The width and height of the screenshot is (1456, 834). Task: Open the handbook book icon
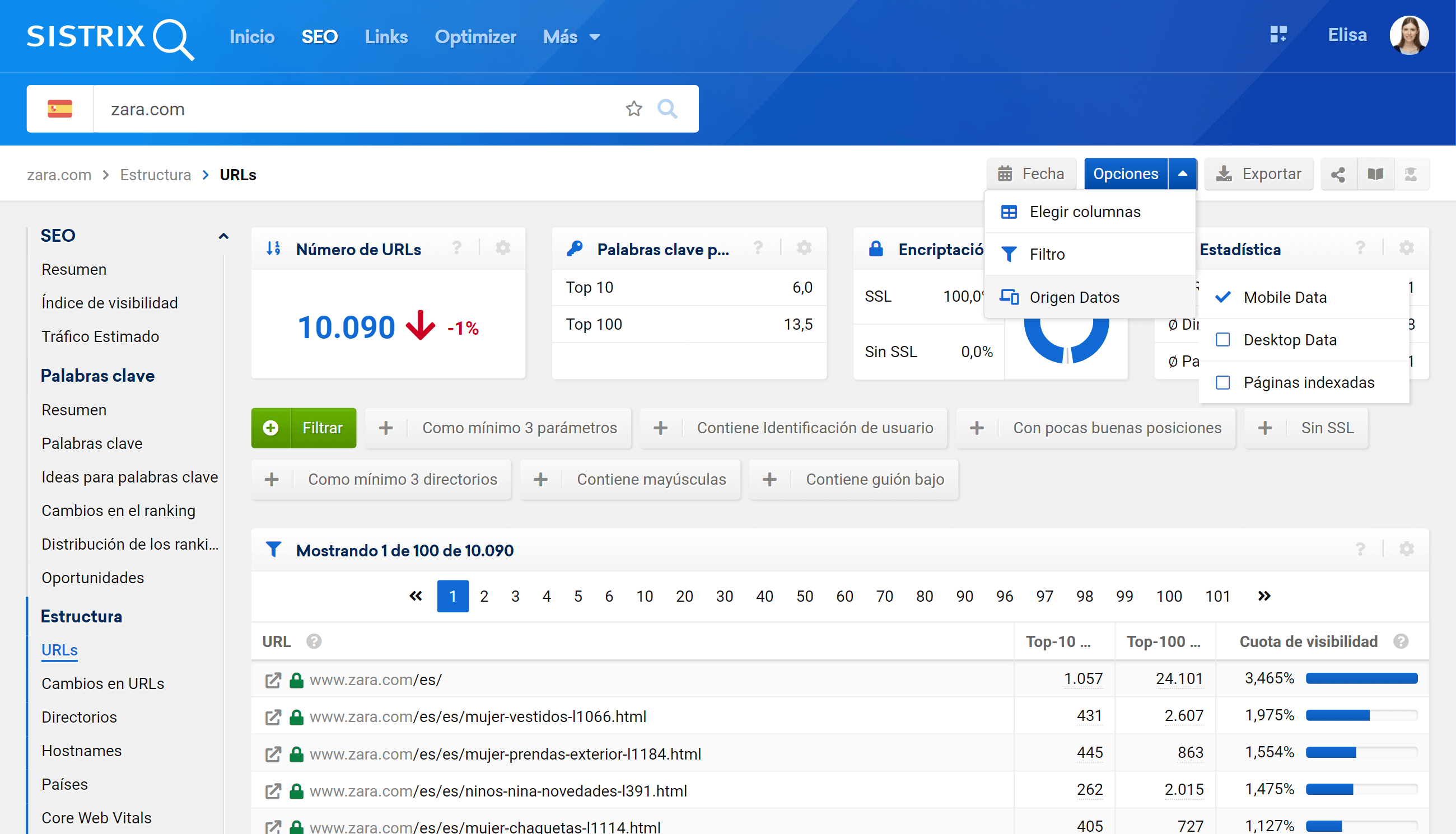(1375, 174)
